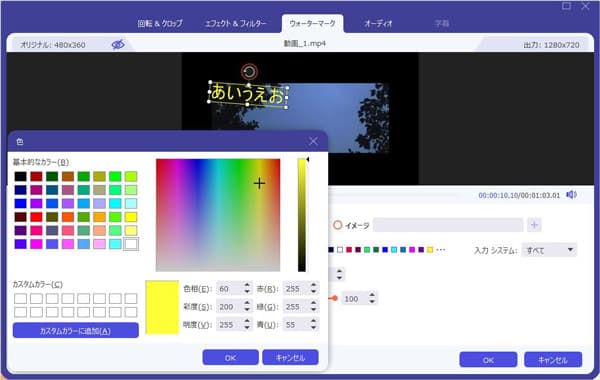600x380 pixels.
Task: Increase the red (R) value with up arrow
Action: pos(313,285)
